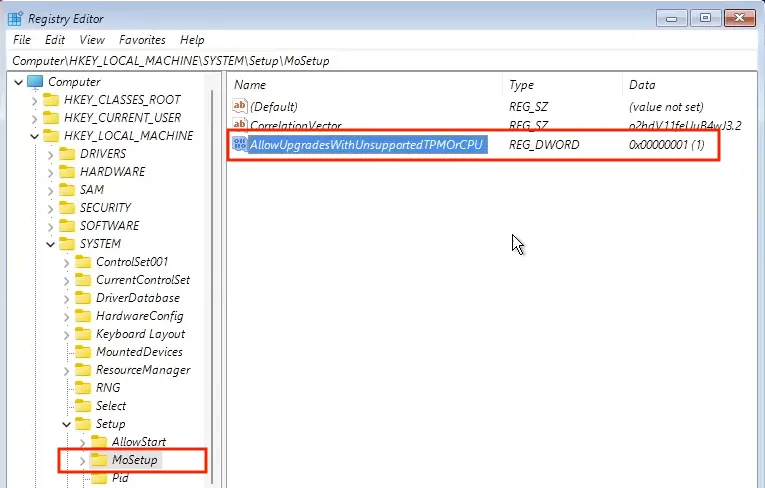Viewport: 765px width, 488px height.
Task: Select the DriverDatabase folder icon
Action: pyautogui.click(x=83, y=298)
